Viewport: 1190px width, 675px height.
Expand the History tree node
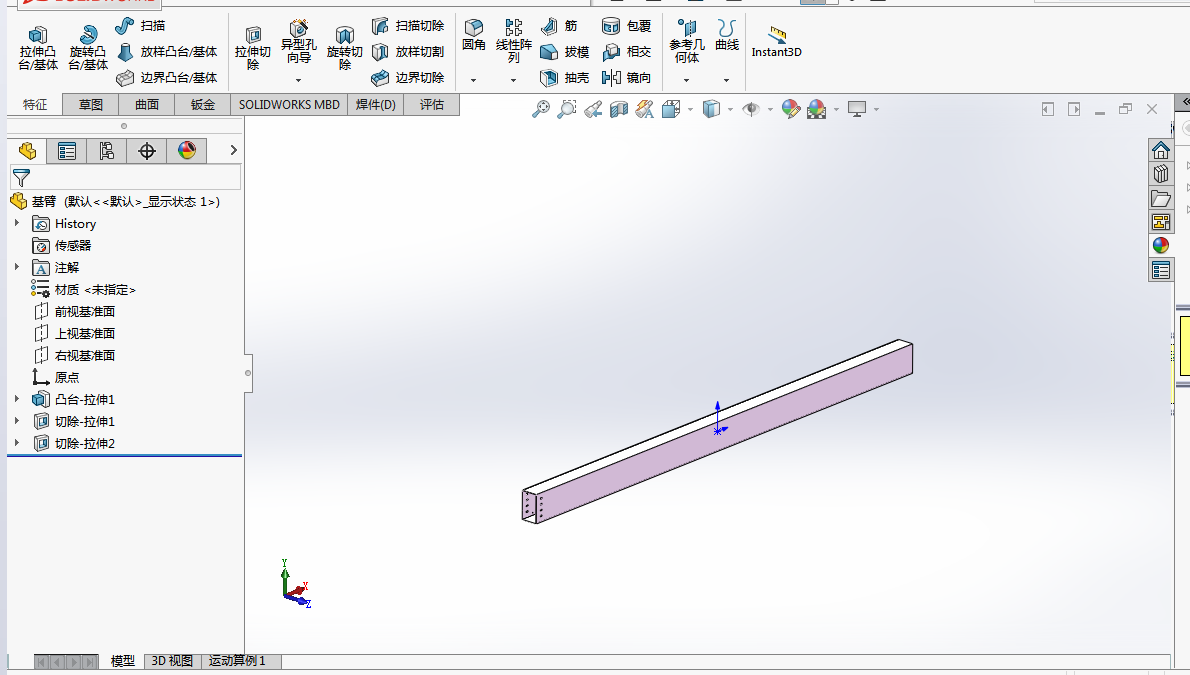coord(17,223)
